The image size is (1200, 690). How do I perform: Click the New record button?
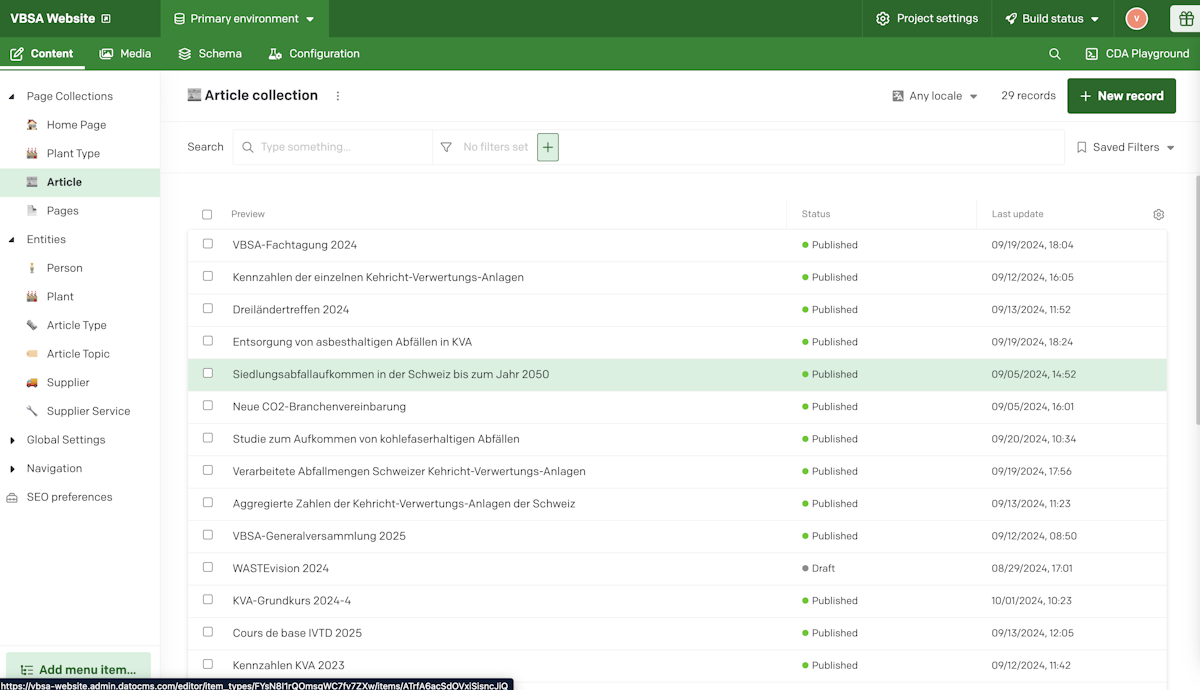(x=1121, y=96)
